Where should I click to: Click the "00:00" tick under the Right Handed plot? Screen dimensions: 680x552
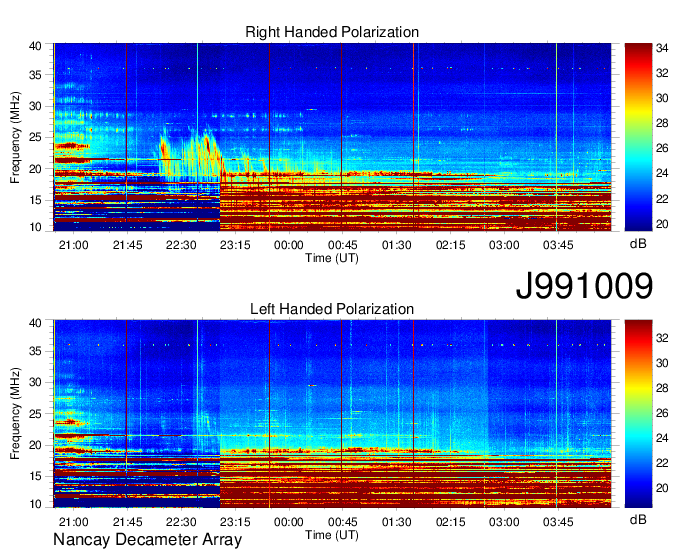click(x=289, y=245)
